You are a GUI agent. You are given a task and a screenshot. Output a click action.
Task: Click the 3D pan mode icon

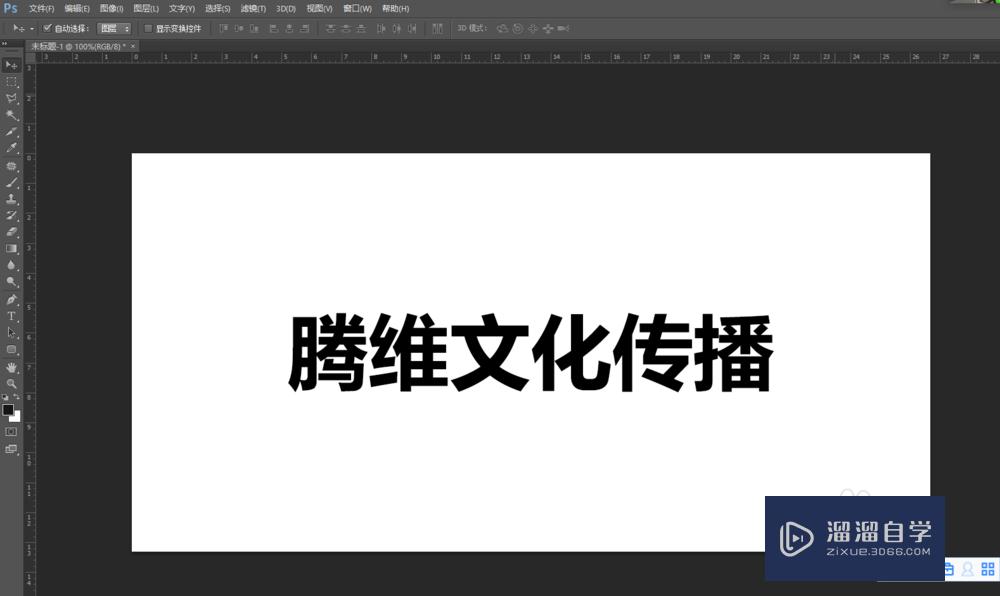point(533,29)
